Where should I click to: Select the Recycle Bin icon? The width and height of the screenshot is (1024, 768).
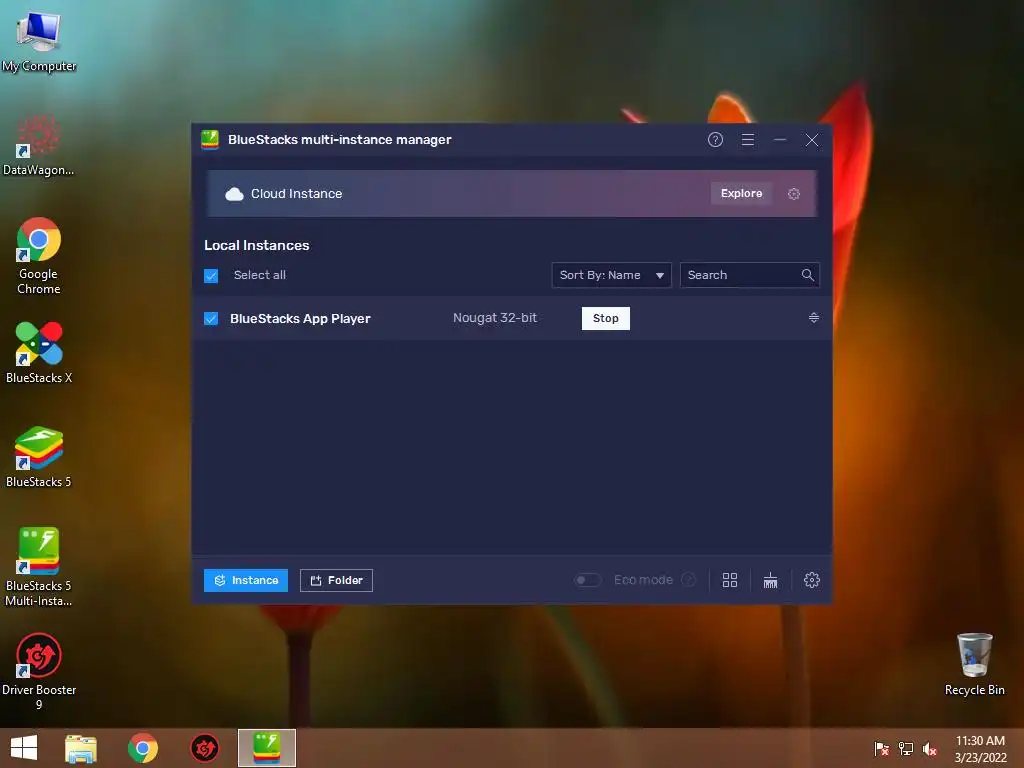974,664
